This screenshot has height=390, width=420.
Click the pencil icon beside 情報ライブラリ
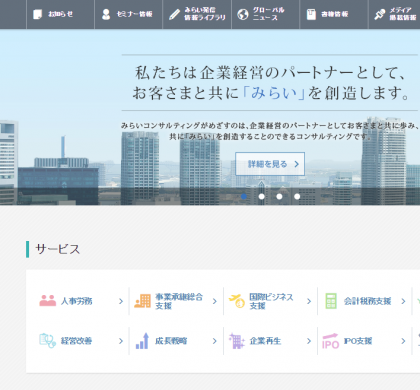174,14
